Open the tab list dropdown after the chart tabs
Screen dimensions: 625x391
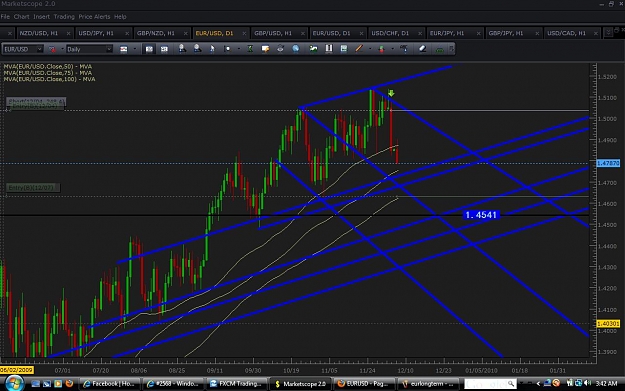coord(608,33)
